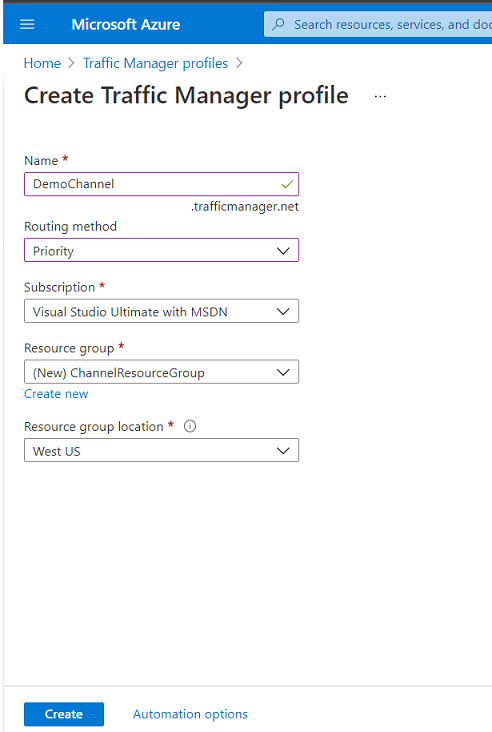The height and width of the screenshot is (732, 492).
Task: Click the Microsoft Azure title
Action: click(x=126, y=24)
